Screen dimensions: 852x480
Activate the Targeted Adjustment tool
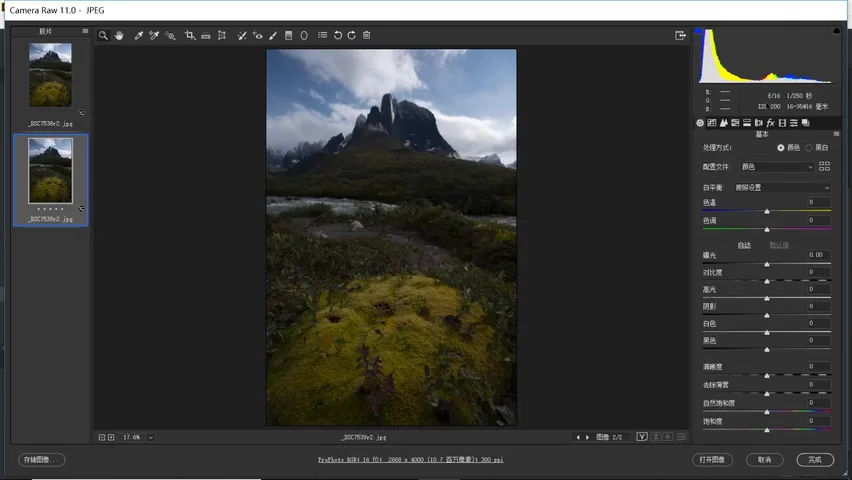170,35
